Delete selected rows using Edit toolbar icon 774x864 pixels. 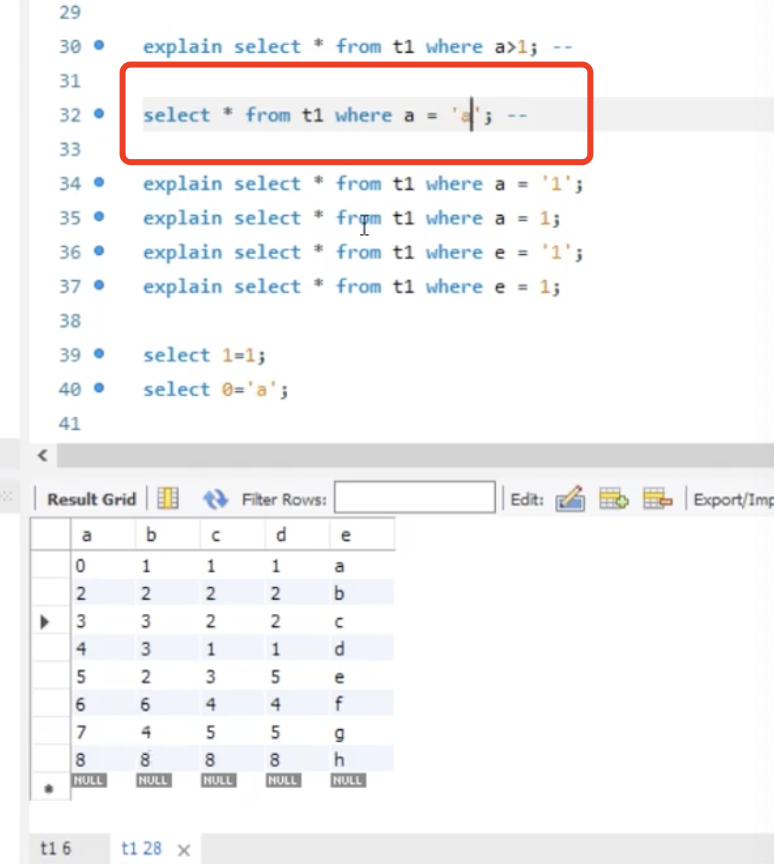click(x=657, y=499)
